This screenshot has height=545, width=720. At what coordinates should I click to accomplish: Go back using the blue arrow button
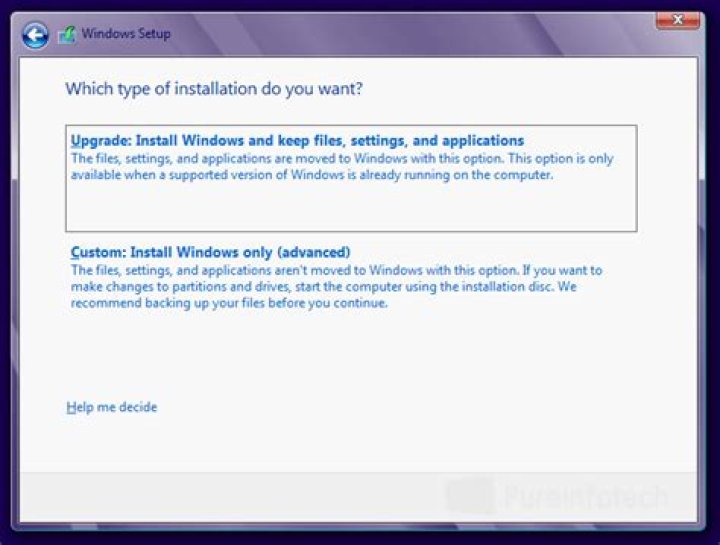click(35, 35)
